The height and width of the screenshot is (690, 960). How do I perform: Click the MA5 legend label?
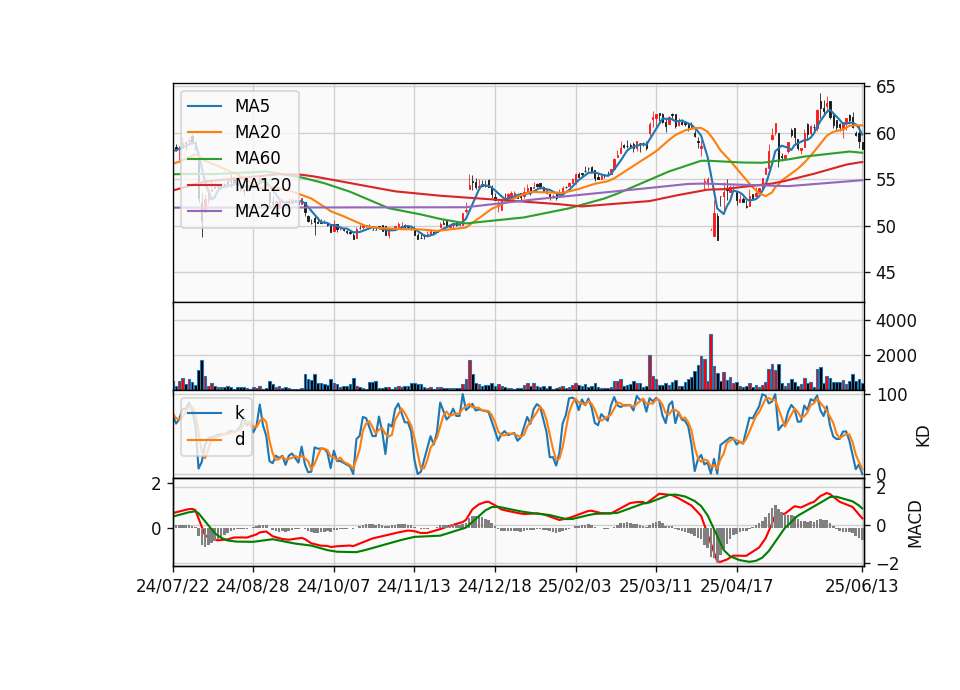click(252, 106)
